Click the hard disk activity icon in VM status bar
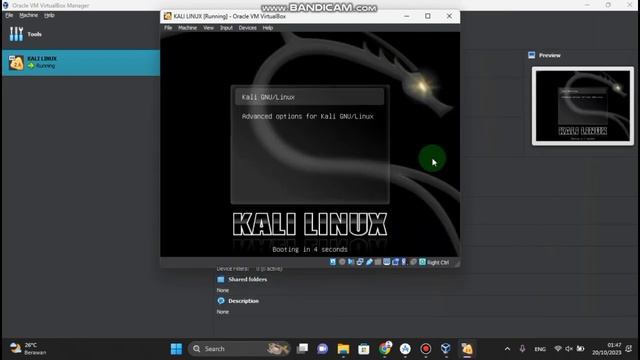 [333, 262]
